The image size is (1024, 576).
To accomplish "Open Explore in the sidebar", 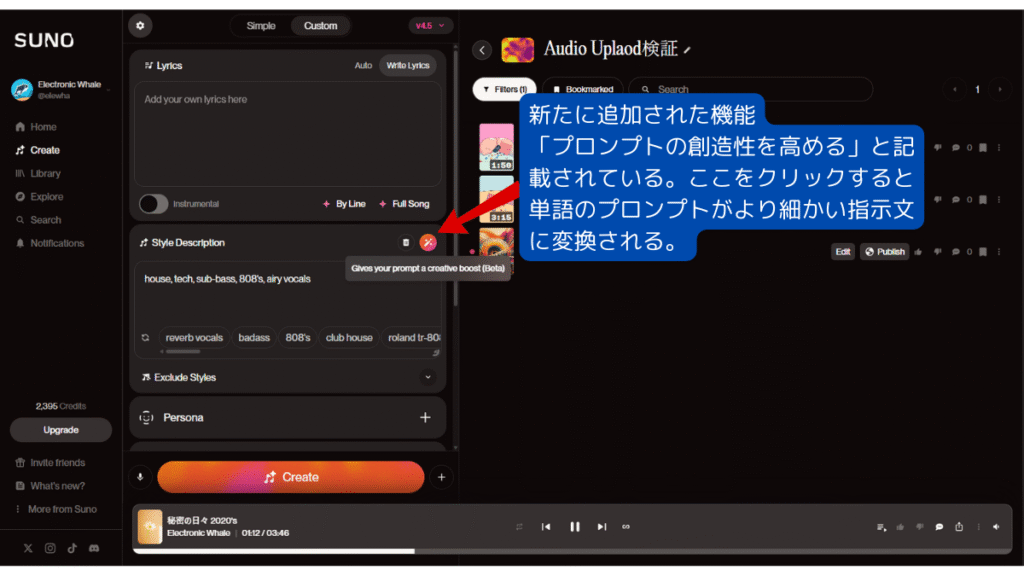I will click(x=40, y=197).
